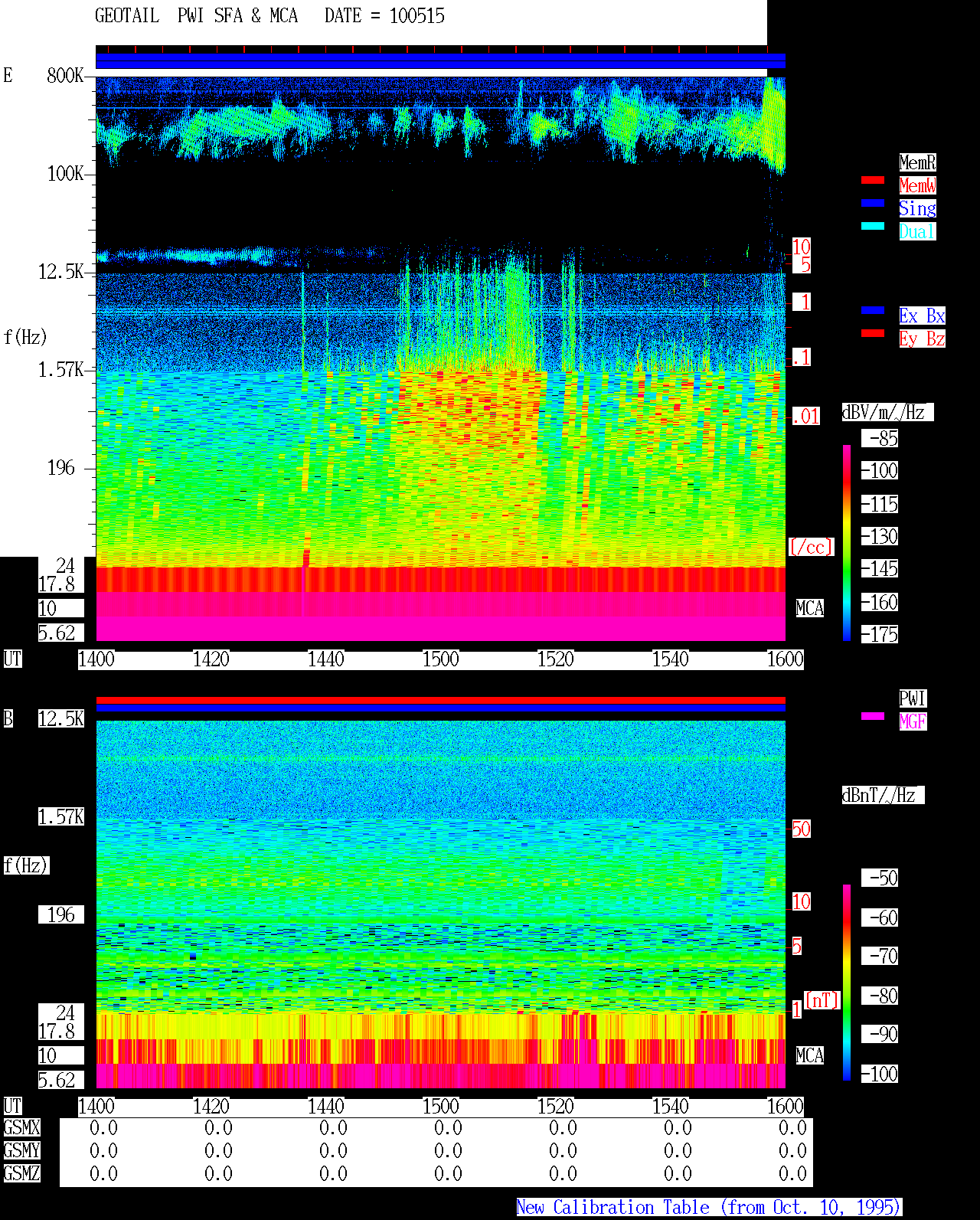The height and width of the screenshot is (1220, 980).
Task: Click the blue Sing legend swatch
Action: click(873, 203)
